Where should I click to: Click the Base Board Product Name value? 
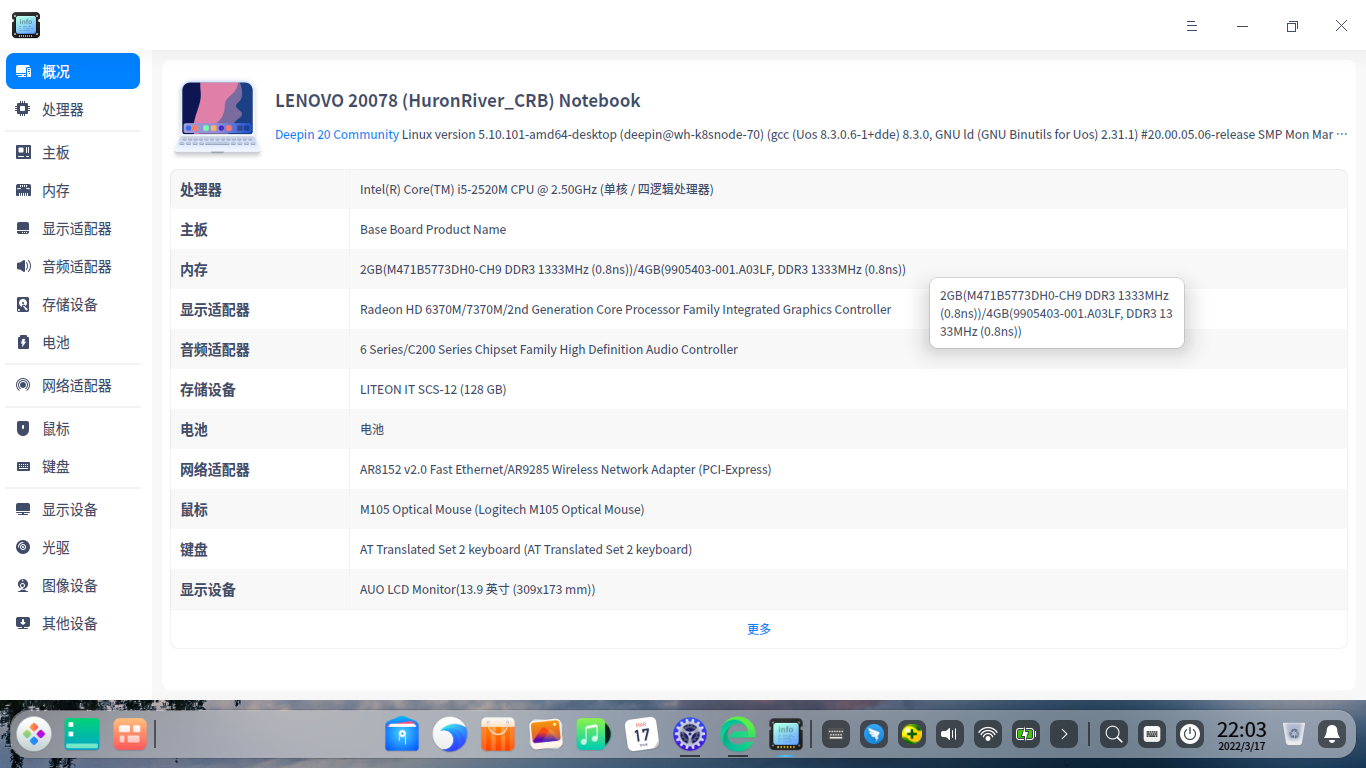(433, 229)
